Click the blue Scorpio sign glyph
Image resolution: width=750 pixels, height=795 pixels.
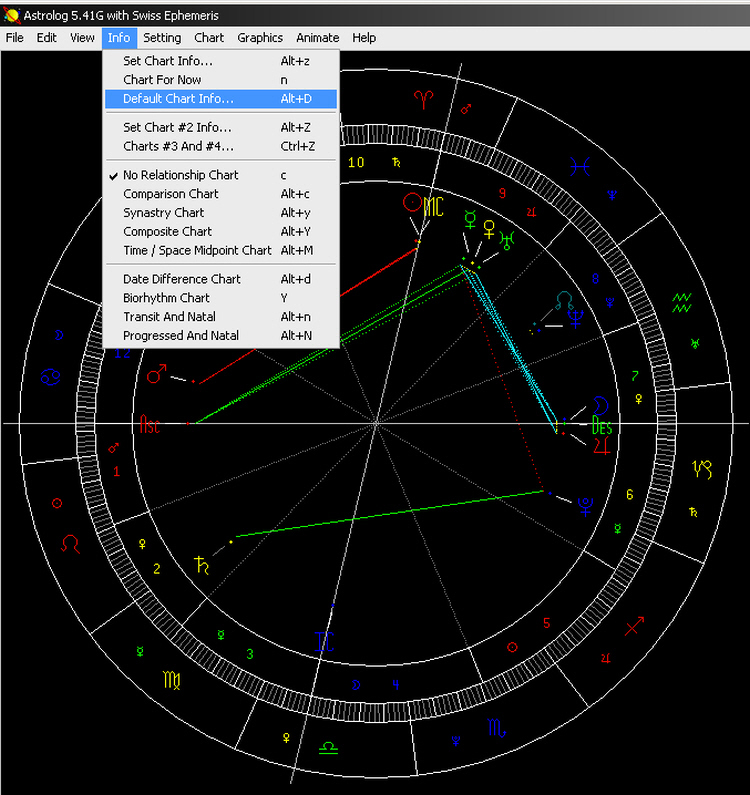tap(496, 728)
